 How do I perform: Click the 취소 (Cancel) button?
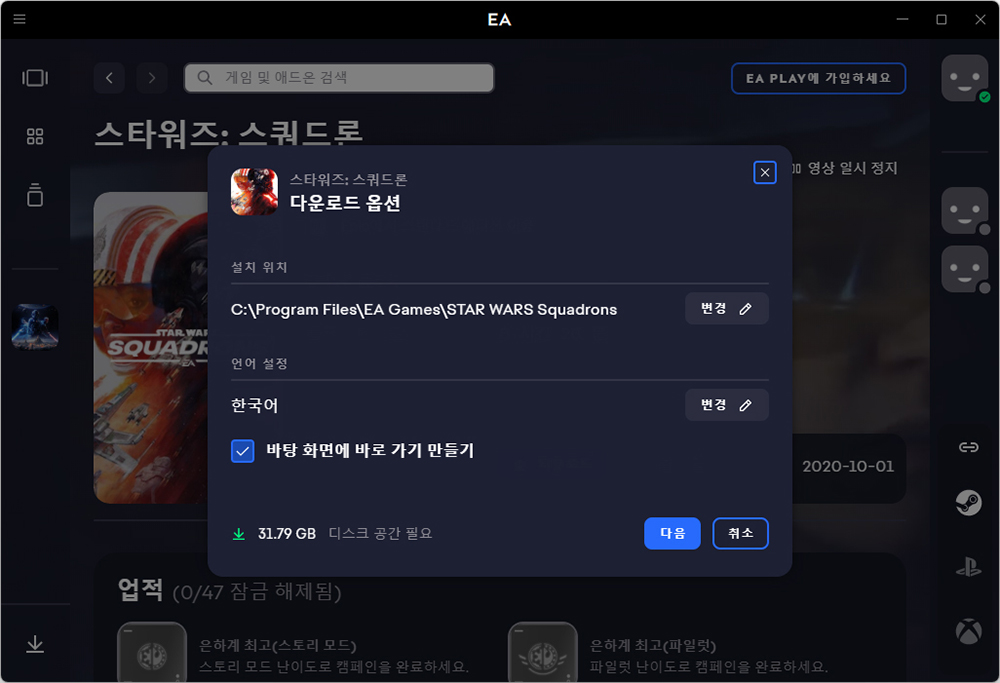coord(740,533)
